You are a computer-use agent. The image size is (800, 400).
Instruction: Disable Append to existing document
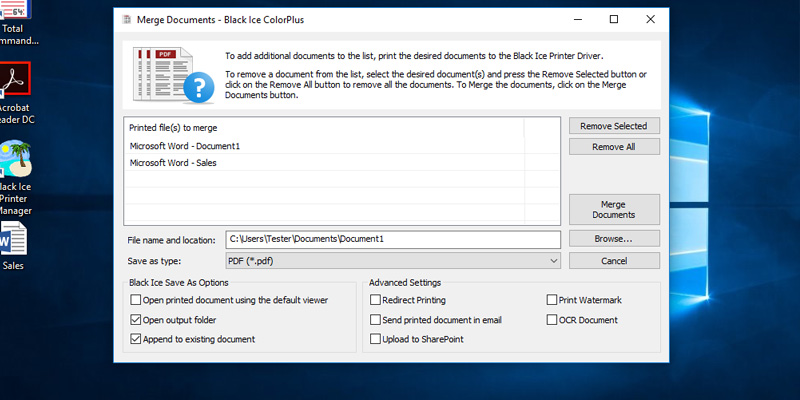coord(136,339)
